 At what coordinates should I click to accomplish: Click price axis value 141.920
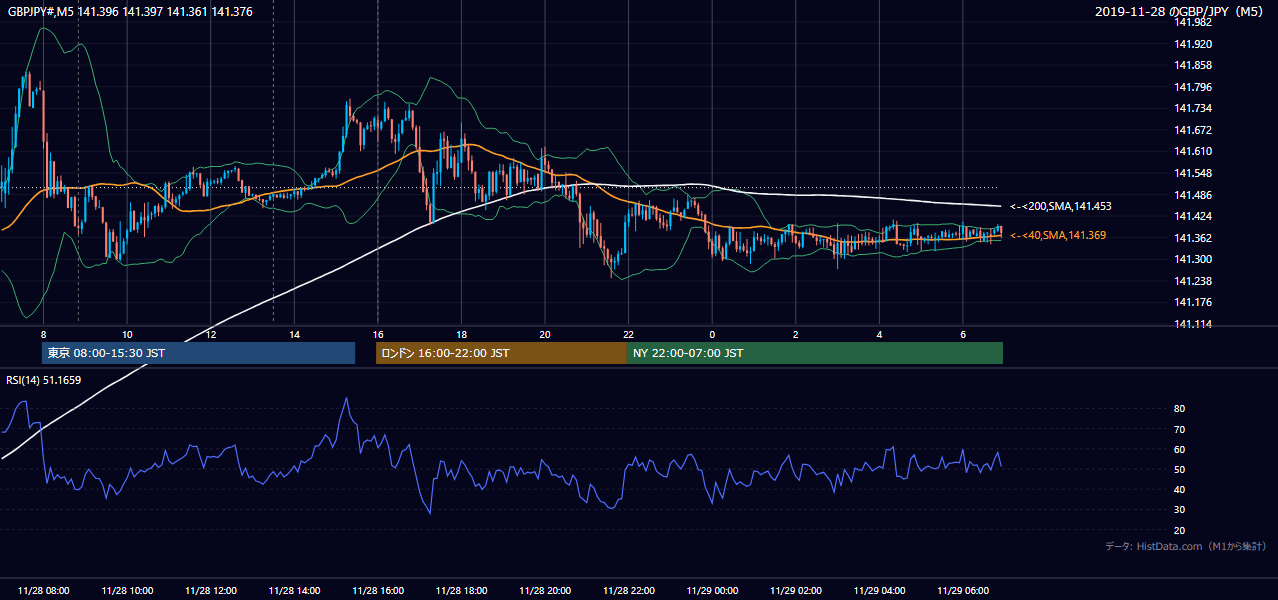click(x=1193, y=44)
